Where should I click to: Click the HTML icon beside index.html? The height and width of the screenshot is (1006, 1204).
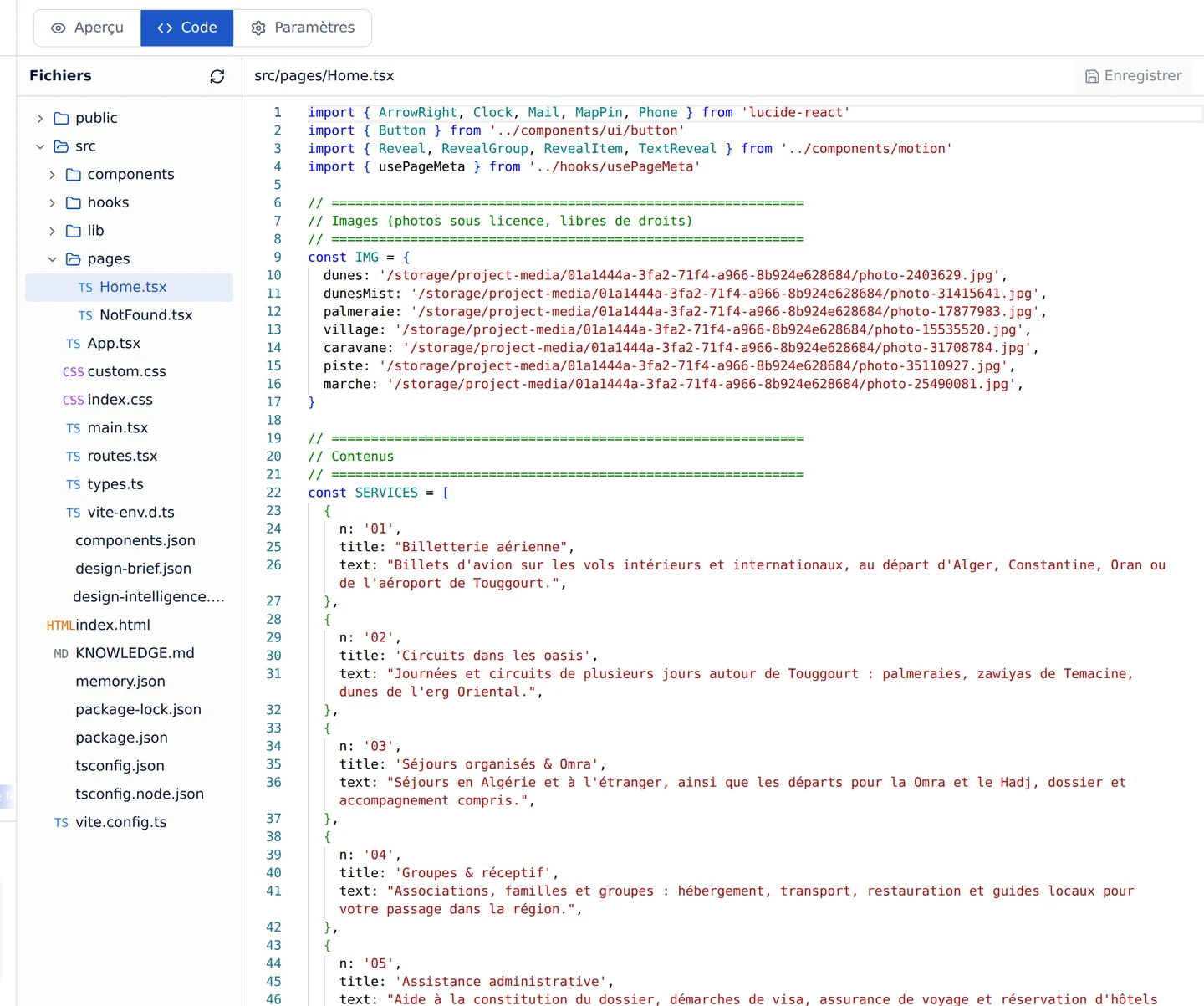point(60,626)
